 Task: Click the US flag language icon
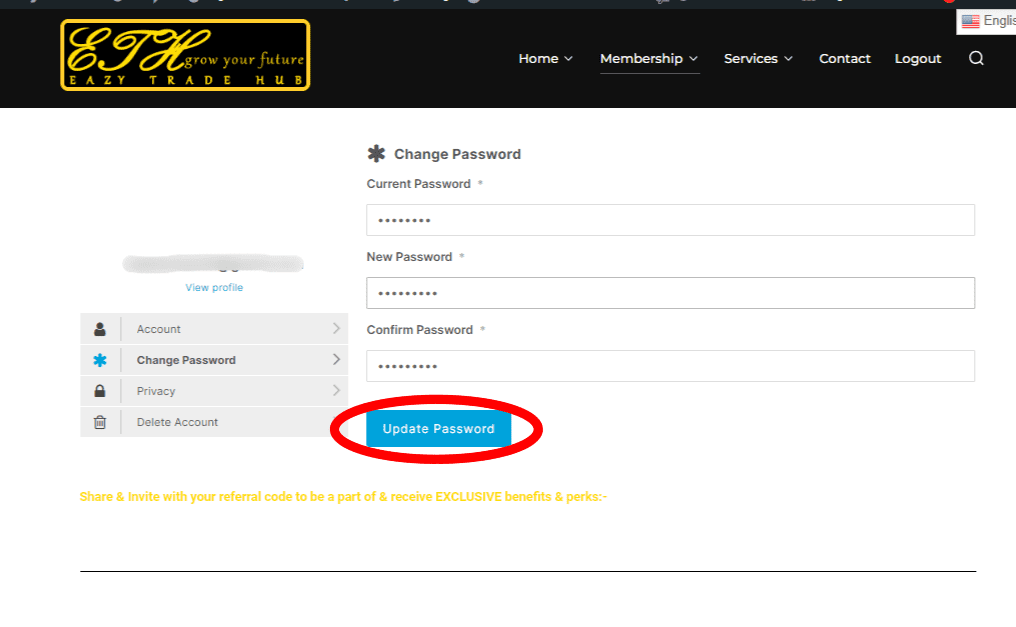click(x=970, y=21)
